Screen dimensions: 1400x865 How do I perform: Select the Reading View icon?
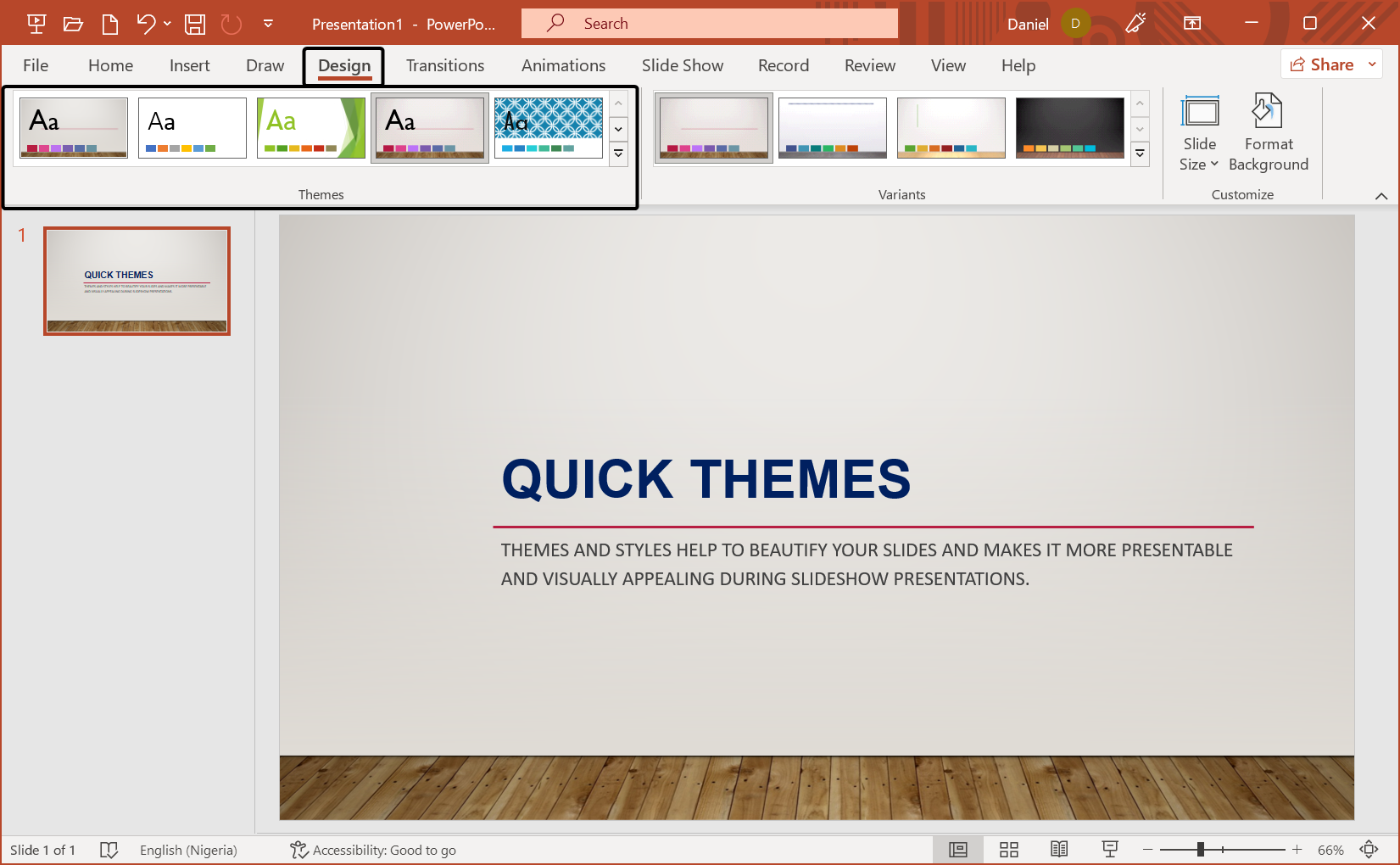1058,849
